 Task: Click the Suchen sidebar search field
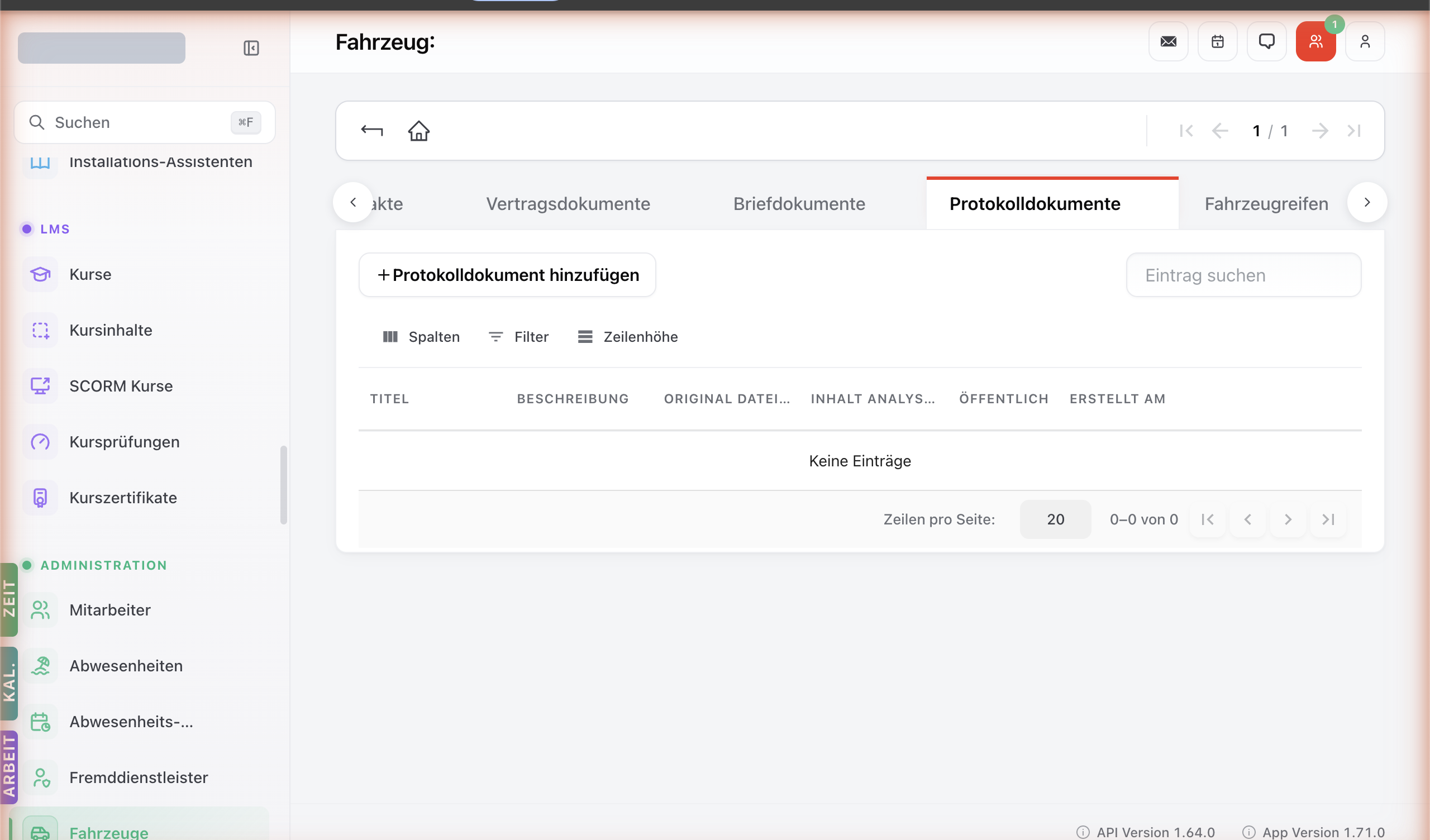(x=145, y=122)
